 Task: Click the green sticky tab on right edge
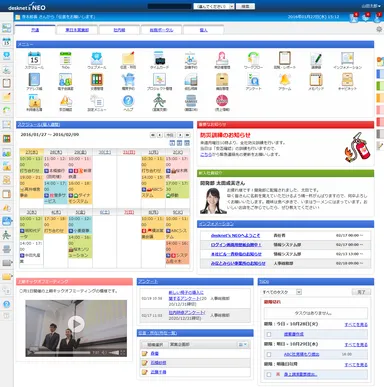coord(380,86)
